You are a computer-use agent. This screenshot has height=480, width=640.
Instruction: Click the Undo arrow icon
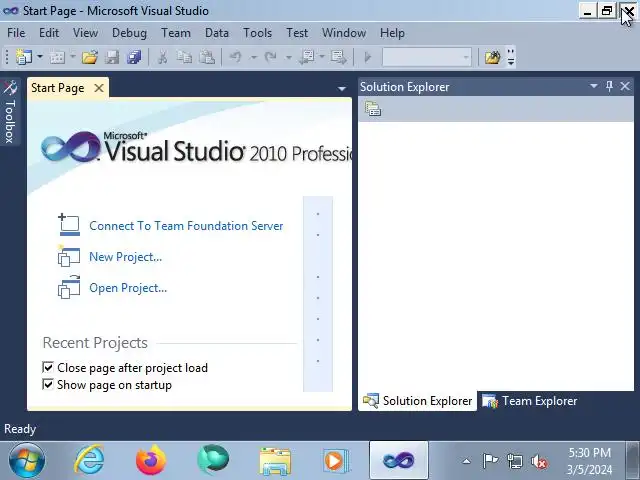(x=236, y=57)
